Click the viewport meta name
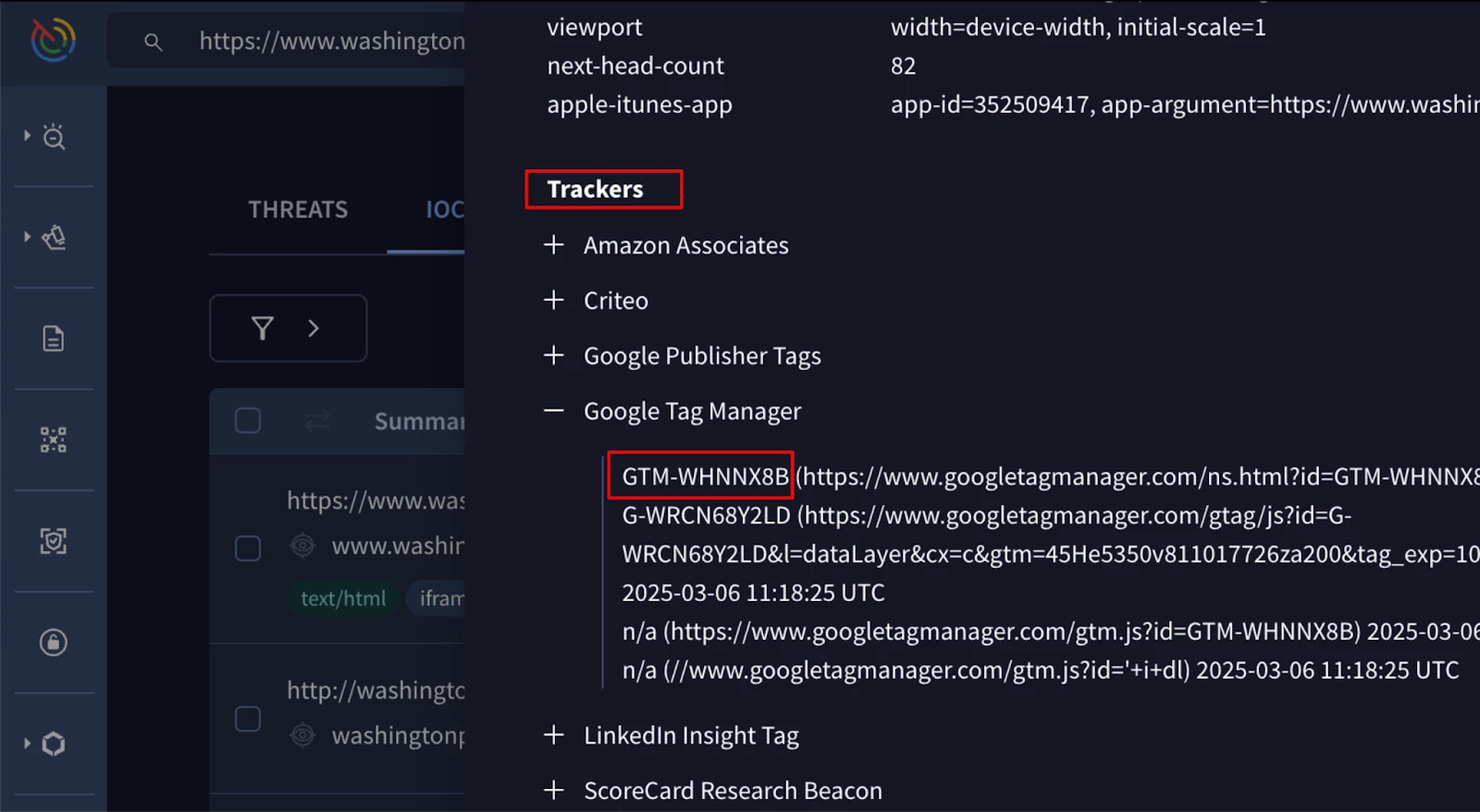Viewport: 1480px width, 812px height. pyautogui.click(x=594, y=27)
